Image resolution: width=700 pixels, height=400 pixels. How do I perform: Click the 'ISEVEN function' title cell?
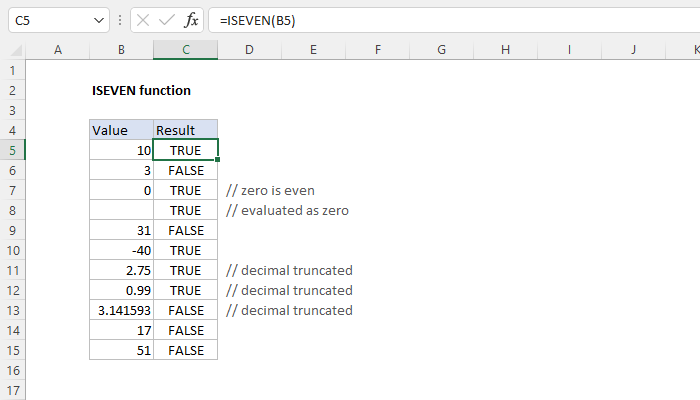click(141, 90)
